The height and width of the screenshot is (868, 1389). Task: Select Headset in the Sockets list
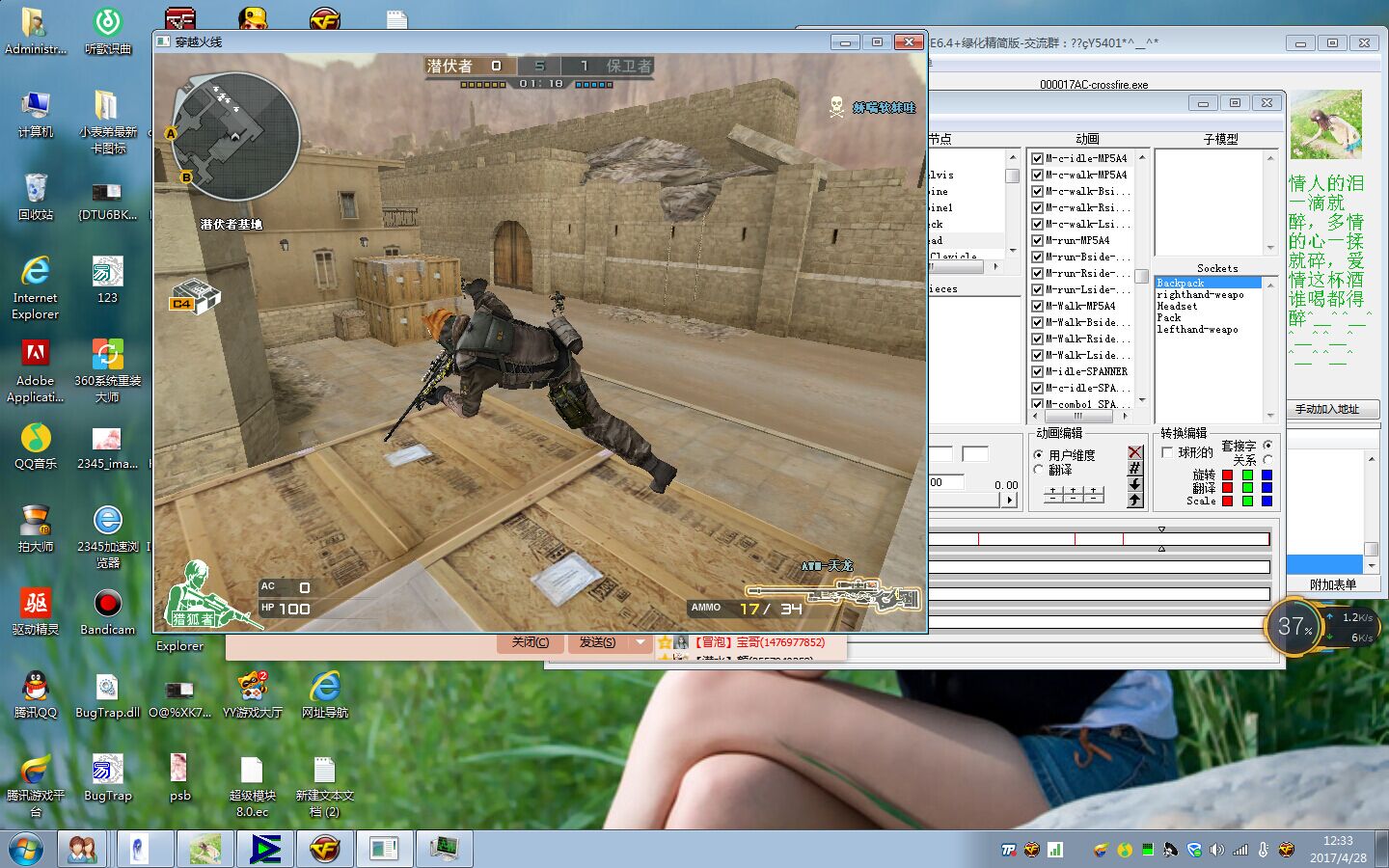pos(1177,306)
